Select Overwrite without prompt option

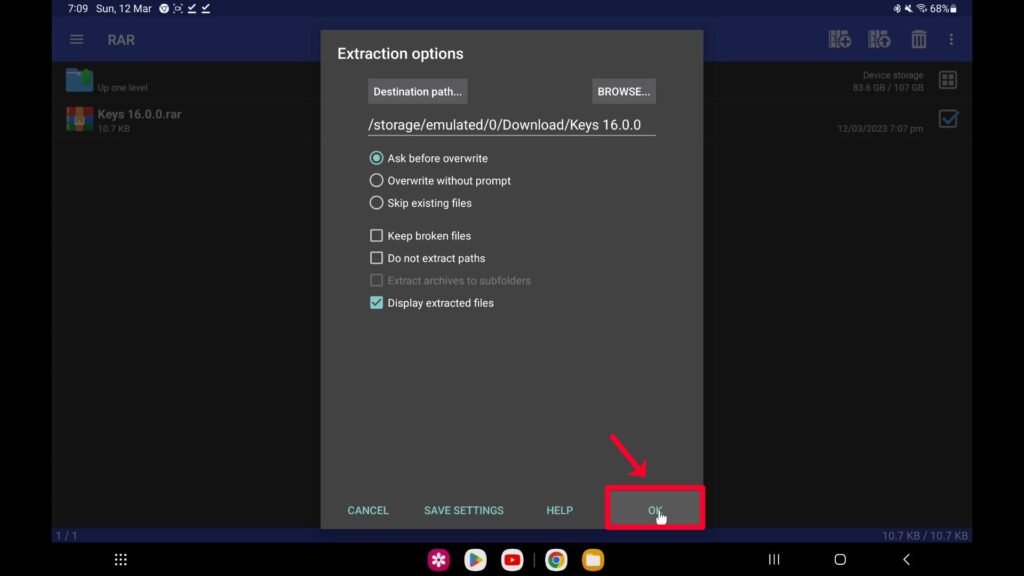click(377, 181)
